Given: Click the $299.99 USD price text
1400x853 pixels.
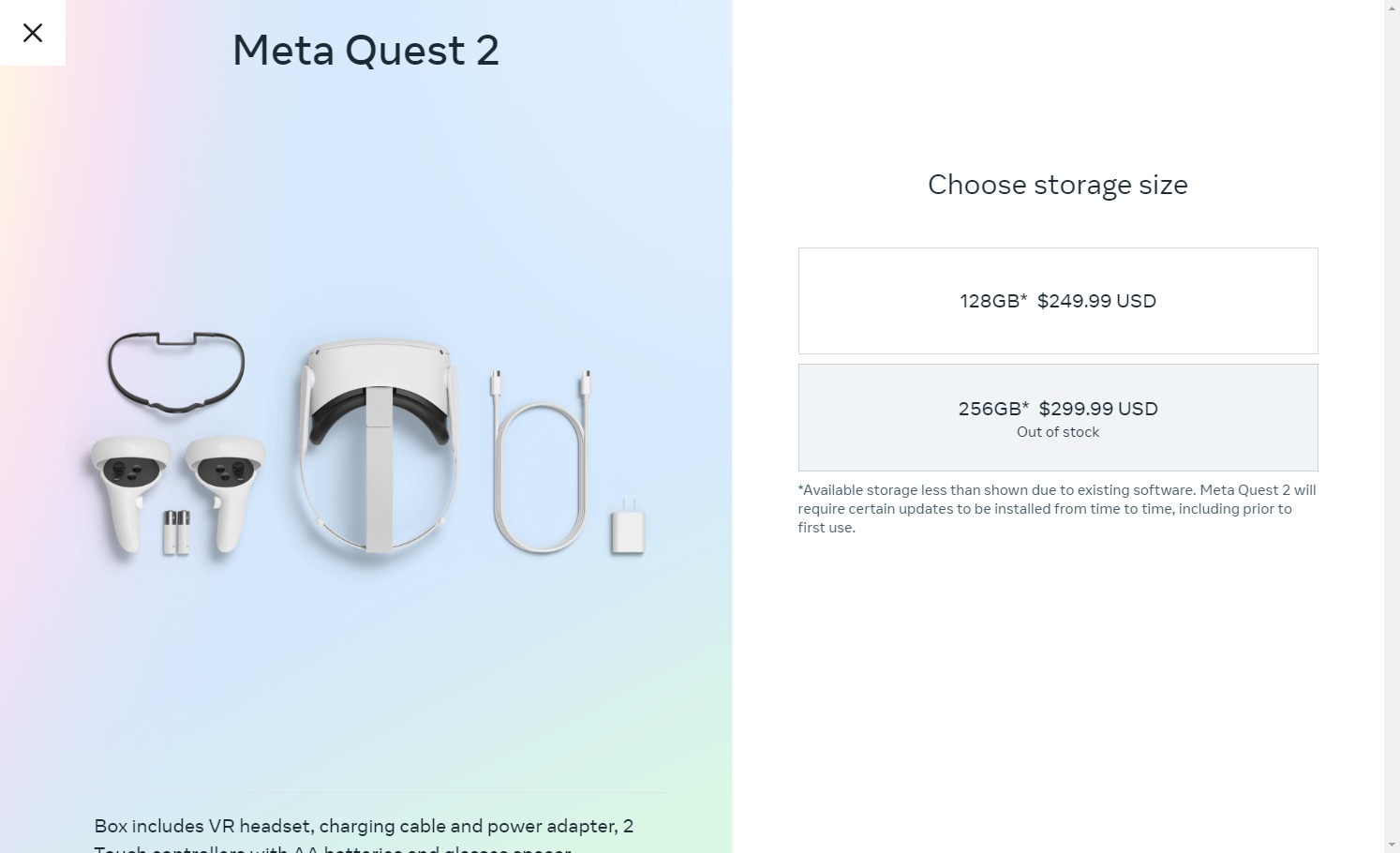Looking at the screenshot, I should point(1098,409).
